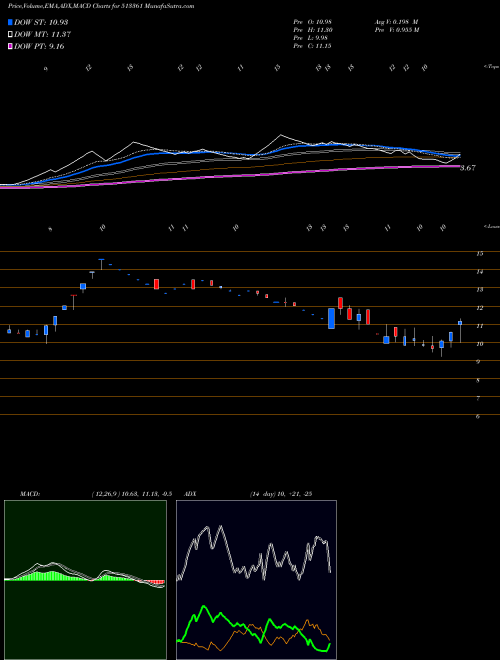This screenshot has width=500, height=660.
Task: Click the green MACD histogram panel
Action: [x=85, y=580]
